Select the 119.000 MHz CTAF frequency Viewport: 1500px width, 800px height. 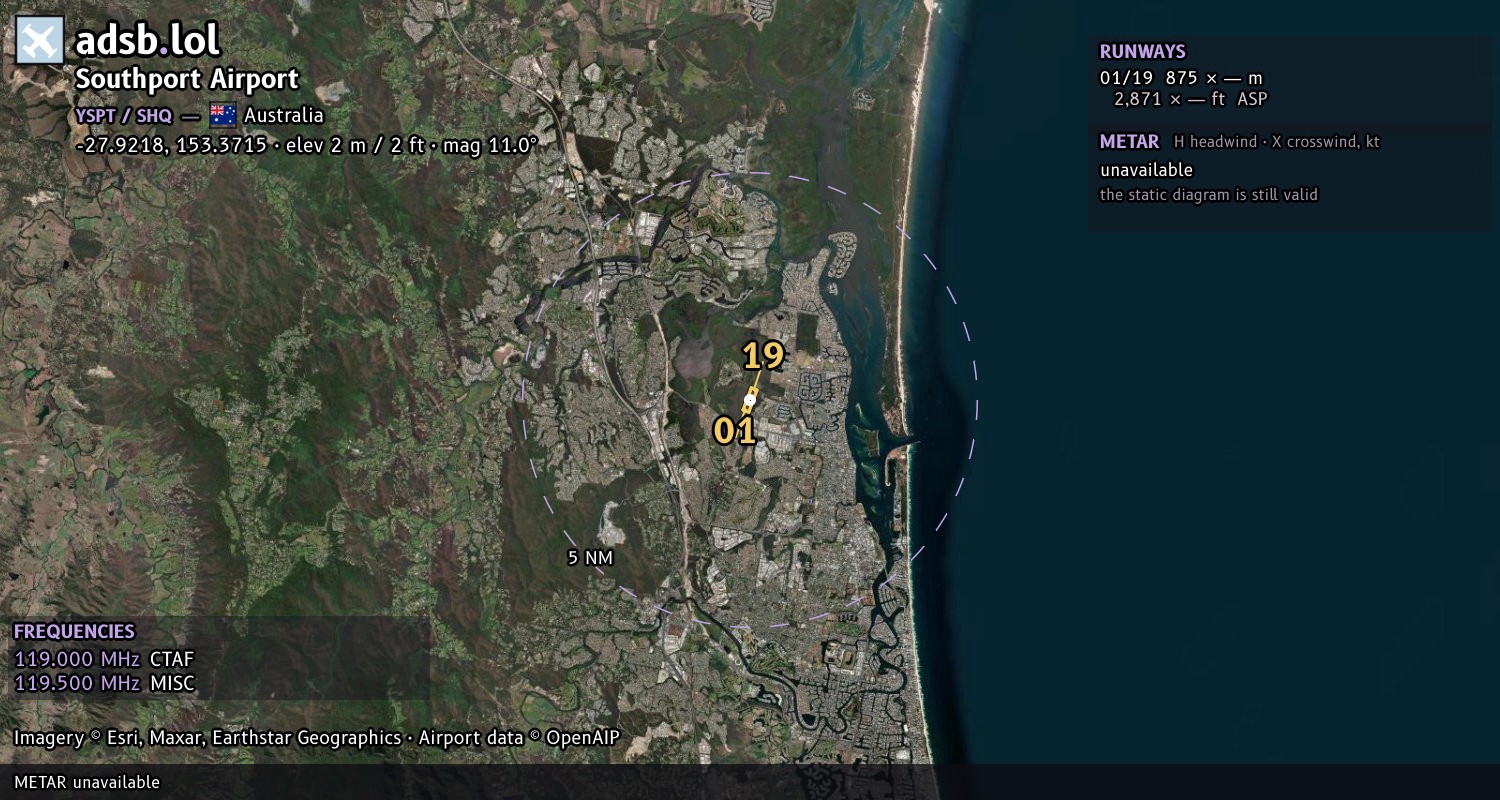tap(104, 659)
